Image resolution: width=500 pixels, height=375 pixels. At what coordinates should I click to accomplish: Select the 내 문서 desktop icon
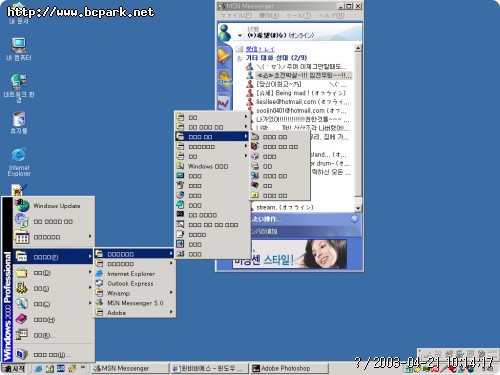19,15
